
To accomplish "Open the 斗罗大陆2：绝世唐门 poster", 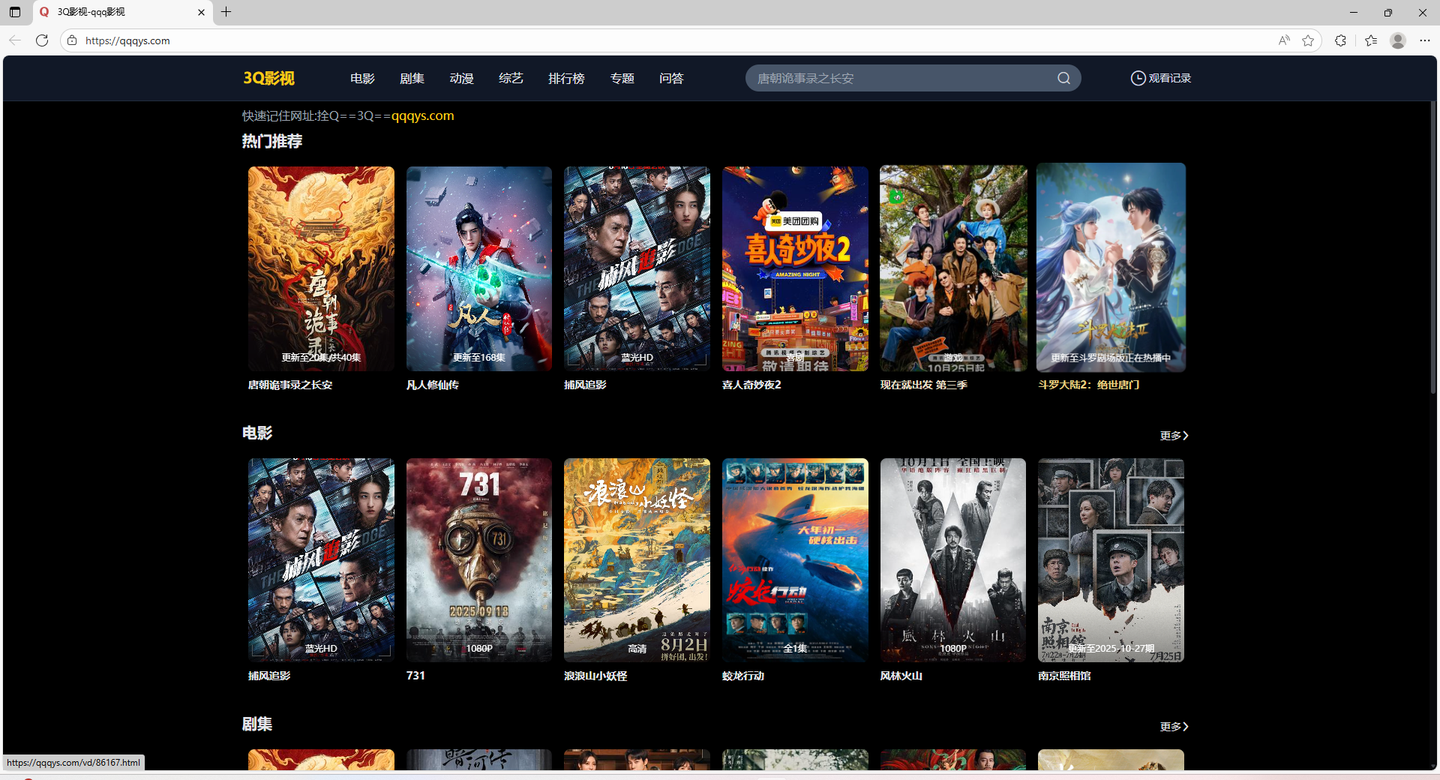I will [1111, 267].
